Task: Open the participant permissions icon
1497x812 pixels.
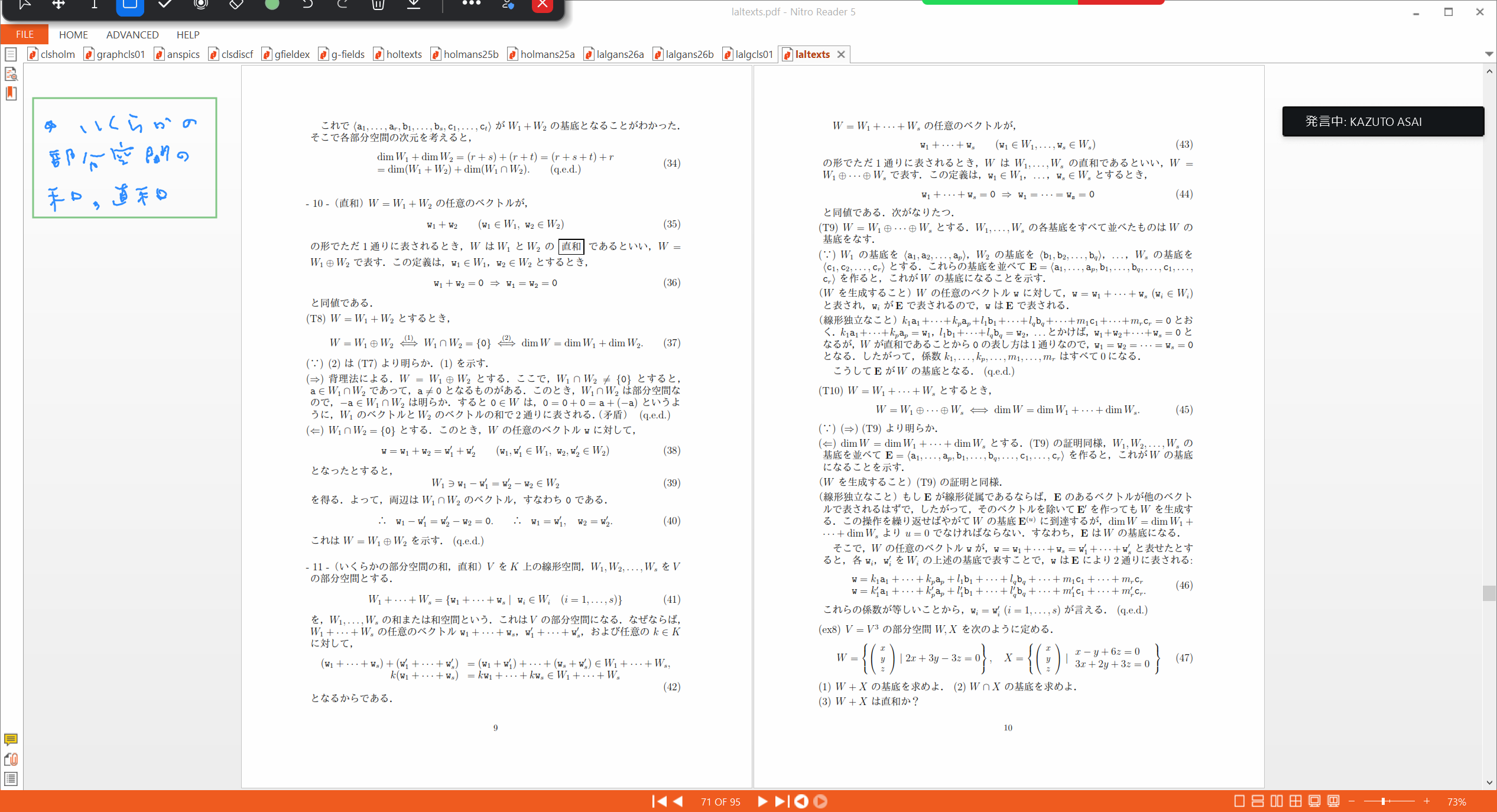Action: point(508,5)
